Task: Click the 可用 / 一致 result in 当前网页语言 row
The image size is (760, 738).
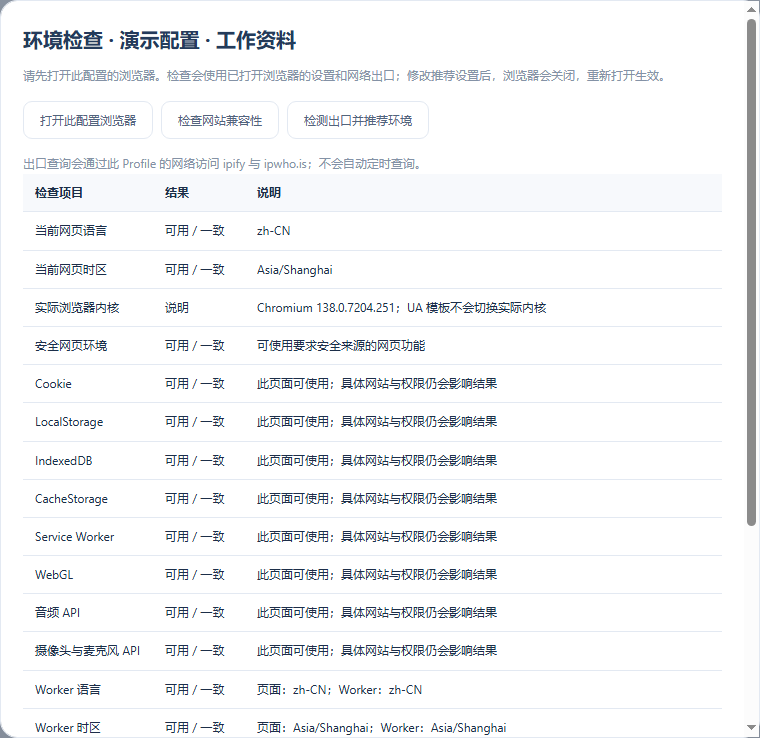Action: tap(195, 231)
